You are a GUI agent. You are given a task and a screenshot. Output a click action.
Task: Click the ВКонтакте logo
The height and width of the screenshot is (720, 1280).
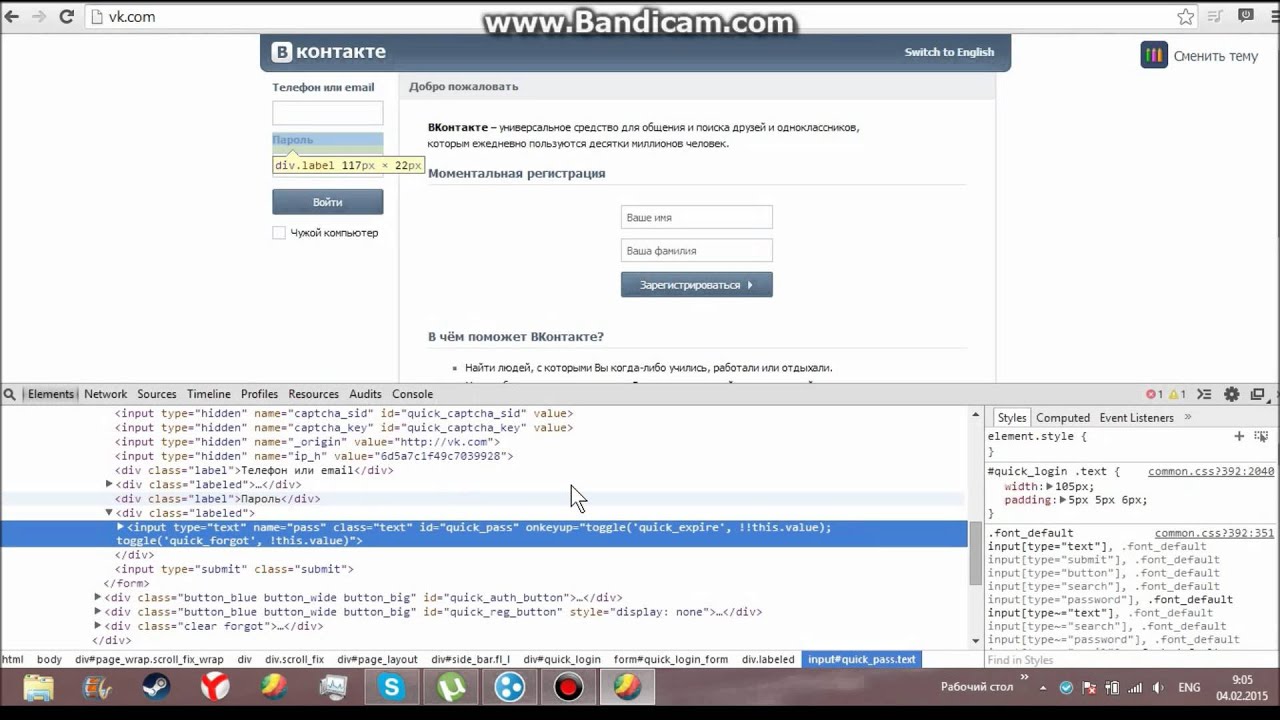329,52
